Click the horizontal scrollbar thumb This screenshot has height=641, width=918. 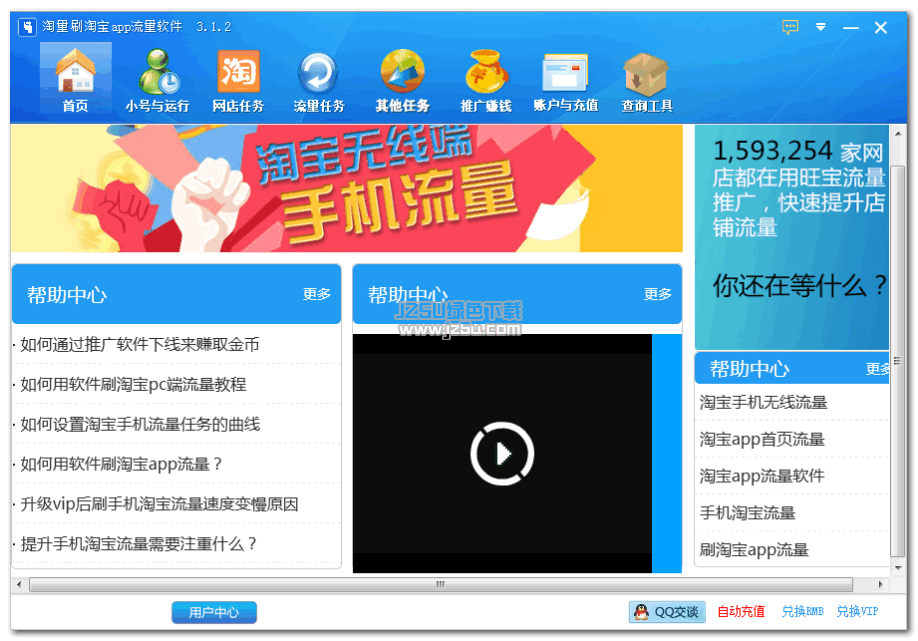coord(441,584)
